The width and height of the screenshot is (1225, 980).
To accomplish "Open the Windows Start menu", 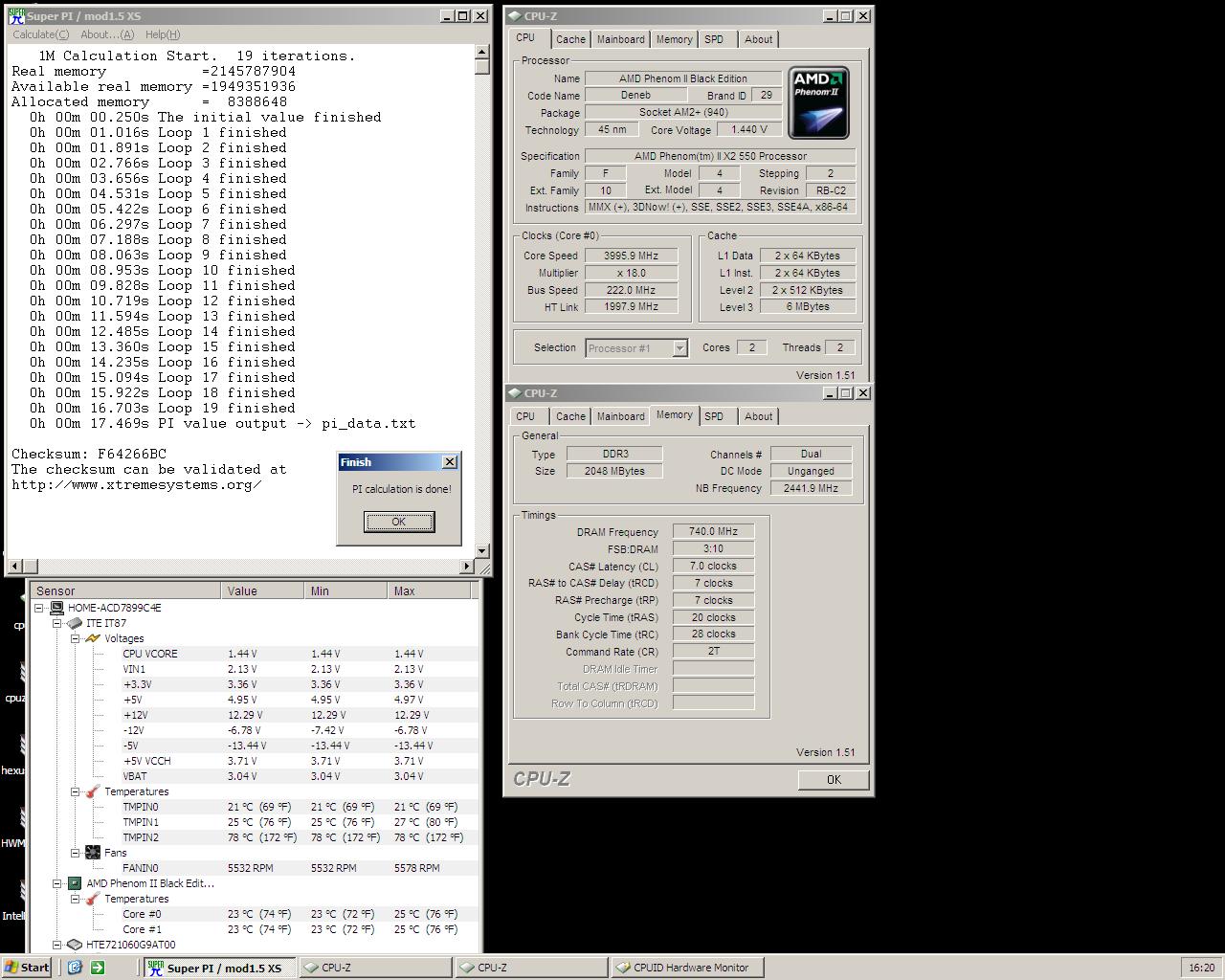I will (26, 968).
